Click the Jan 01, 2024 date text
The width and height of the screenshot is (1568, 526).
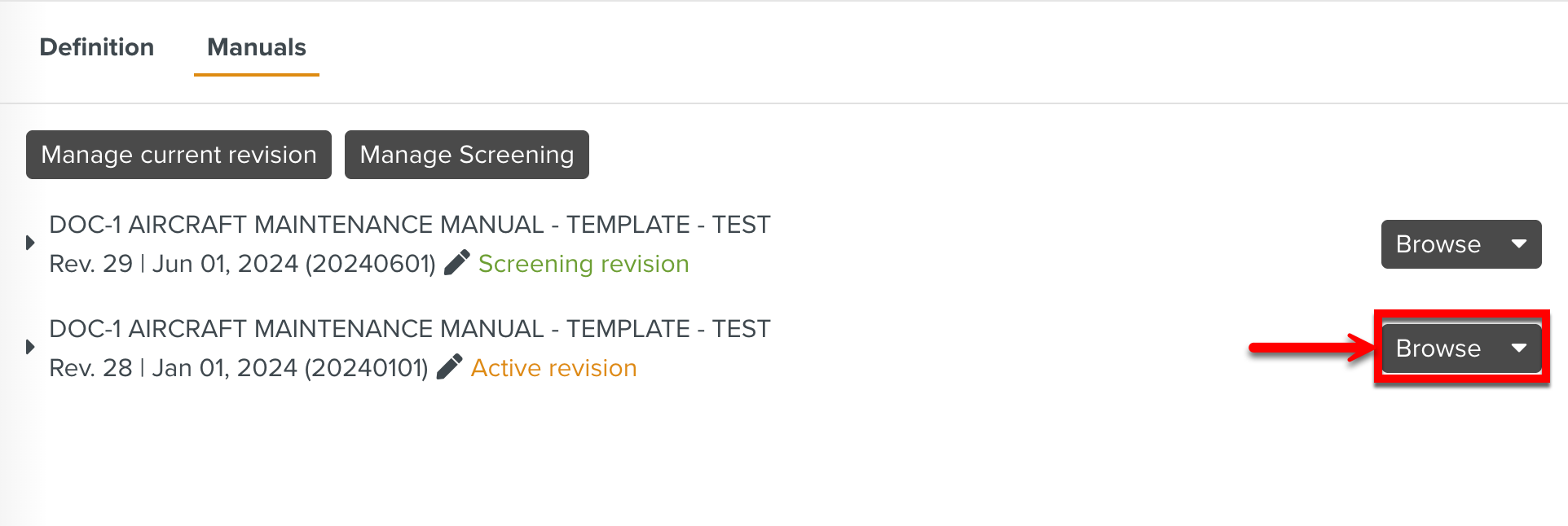click(224, 368)
